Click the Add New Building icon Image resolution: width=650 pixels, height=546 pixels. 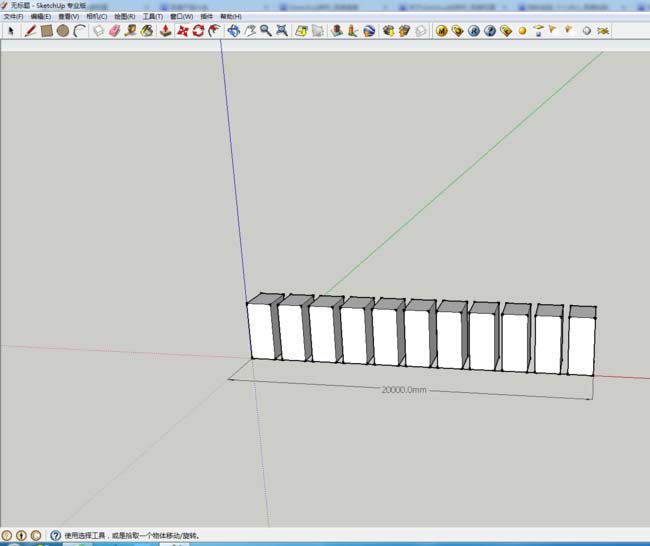(337, 31)
